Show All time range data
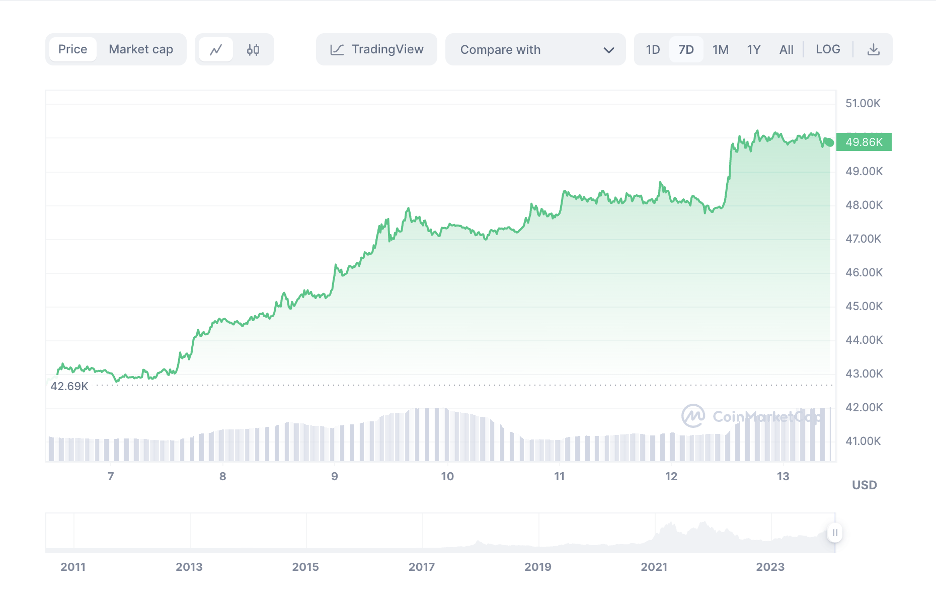 point(787,50)
